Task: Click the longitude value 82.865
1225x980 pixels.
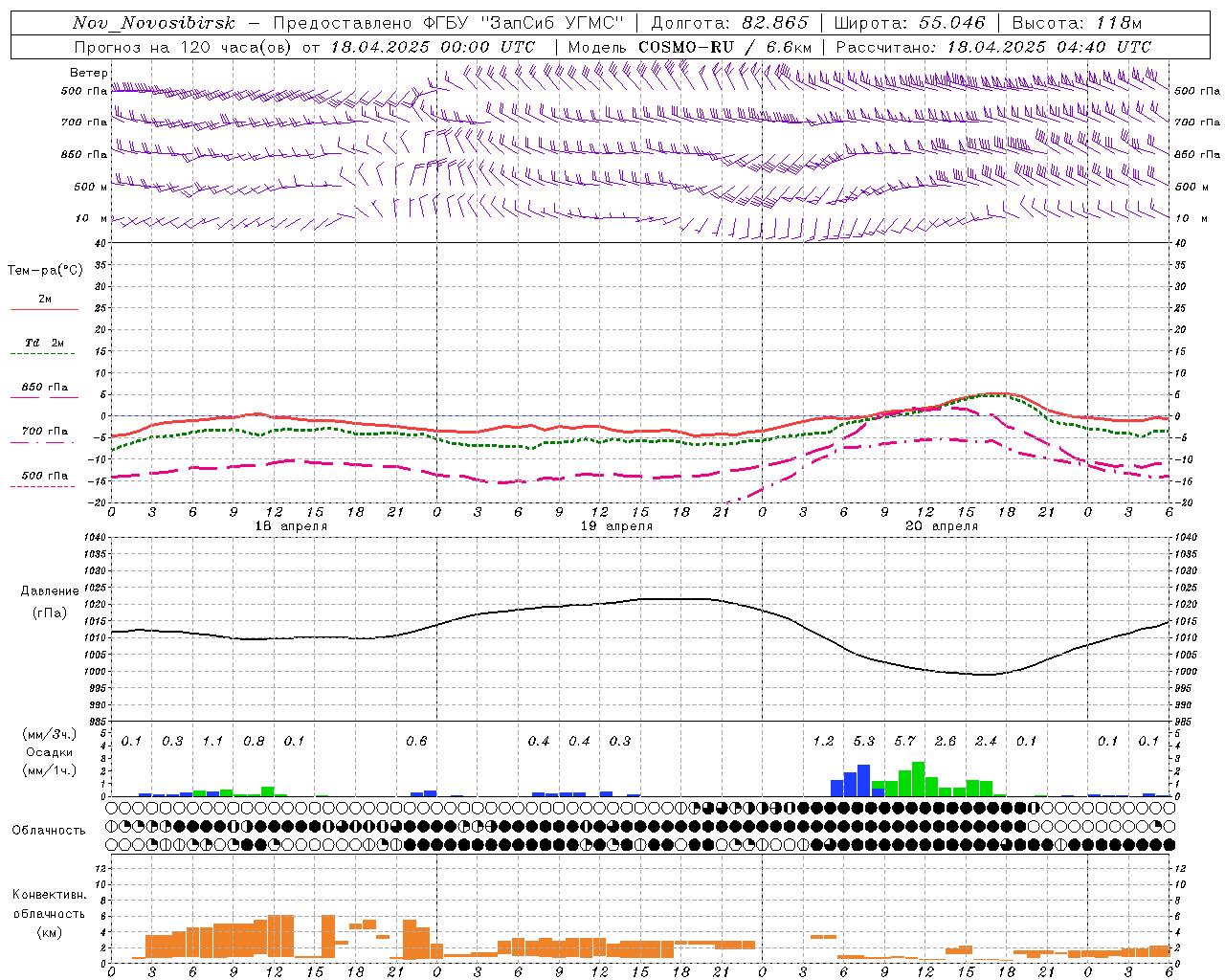Action: 775,23
